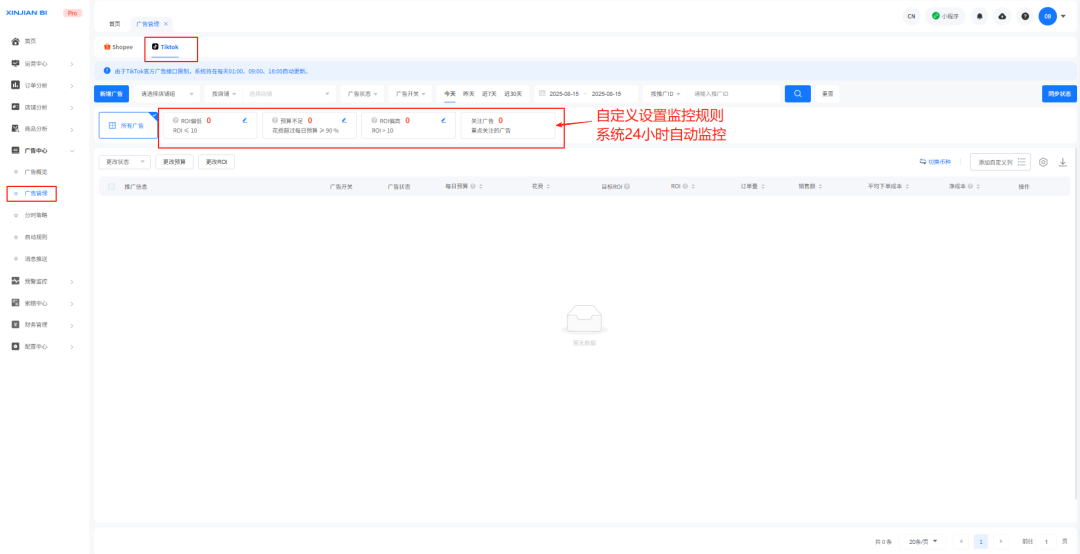This screenshot has width=1080, height=554.
Task: Edit the ROI偏高 rule pencil icon
Action: point(444,120)
